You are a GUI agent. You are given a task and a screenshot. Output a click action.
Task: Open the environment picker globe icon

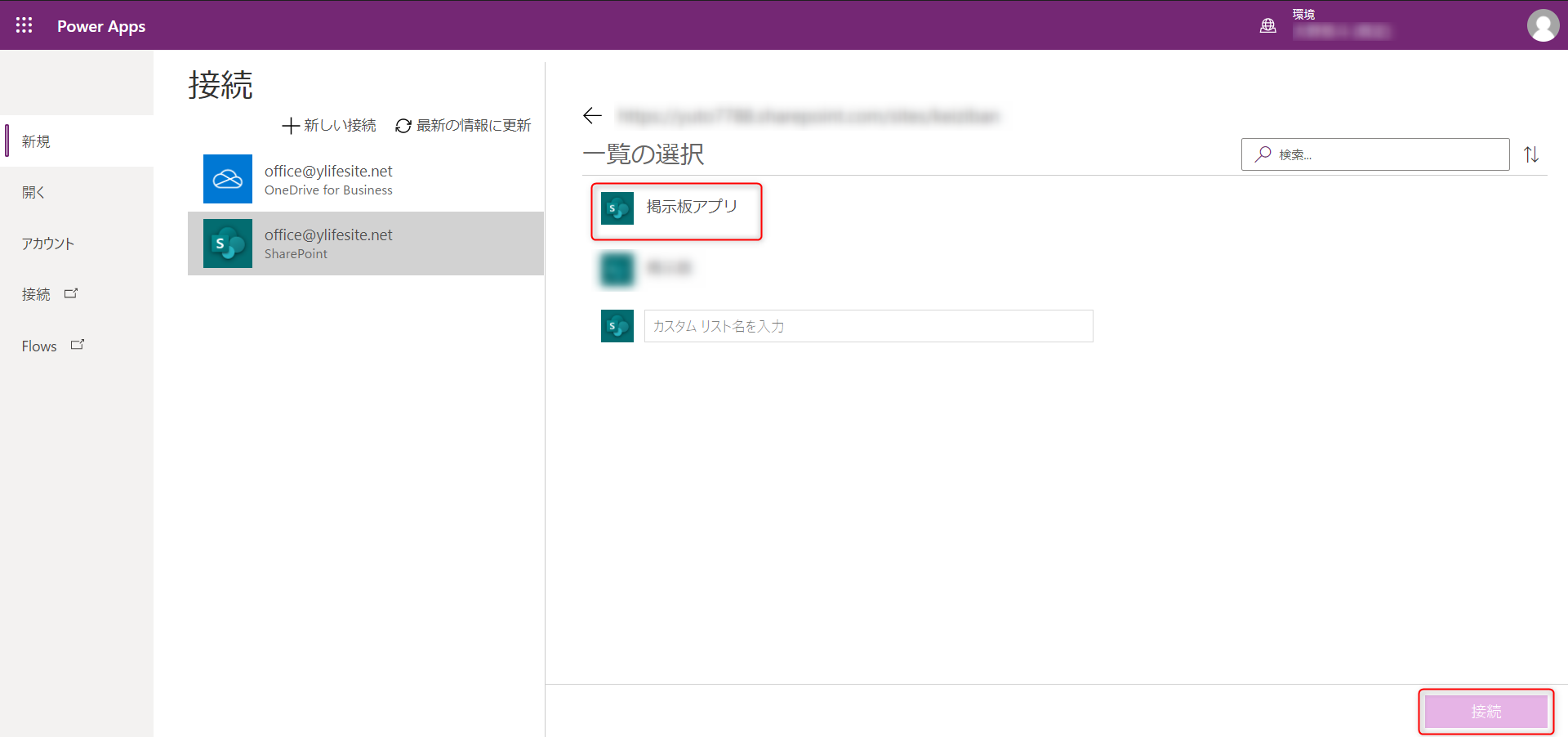pyautogui.click(x=1267, y=26)
